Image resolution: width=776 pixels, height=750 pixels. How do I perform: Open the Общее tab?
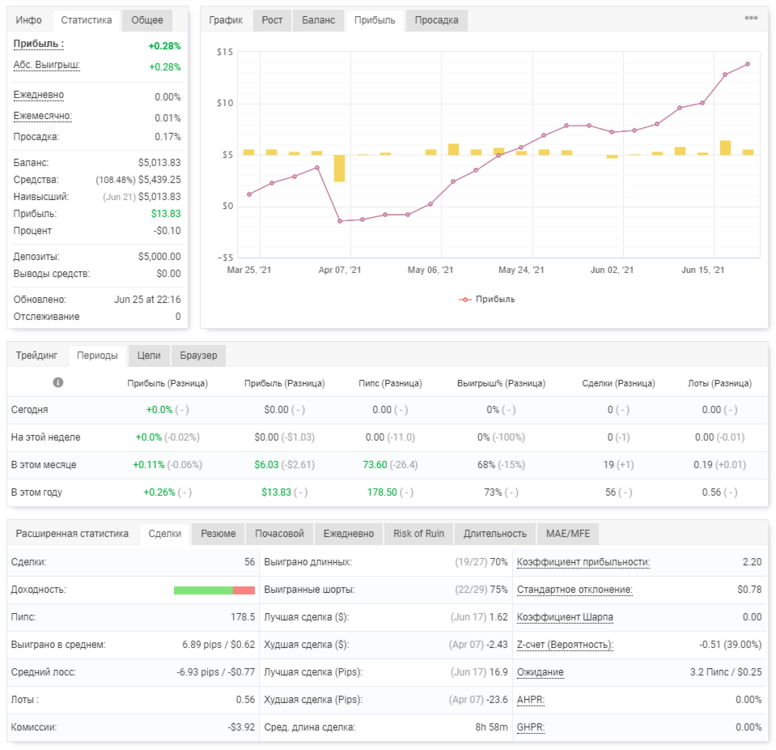[x=147, y=20]
